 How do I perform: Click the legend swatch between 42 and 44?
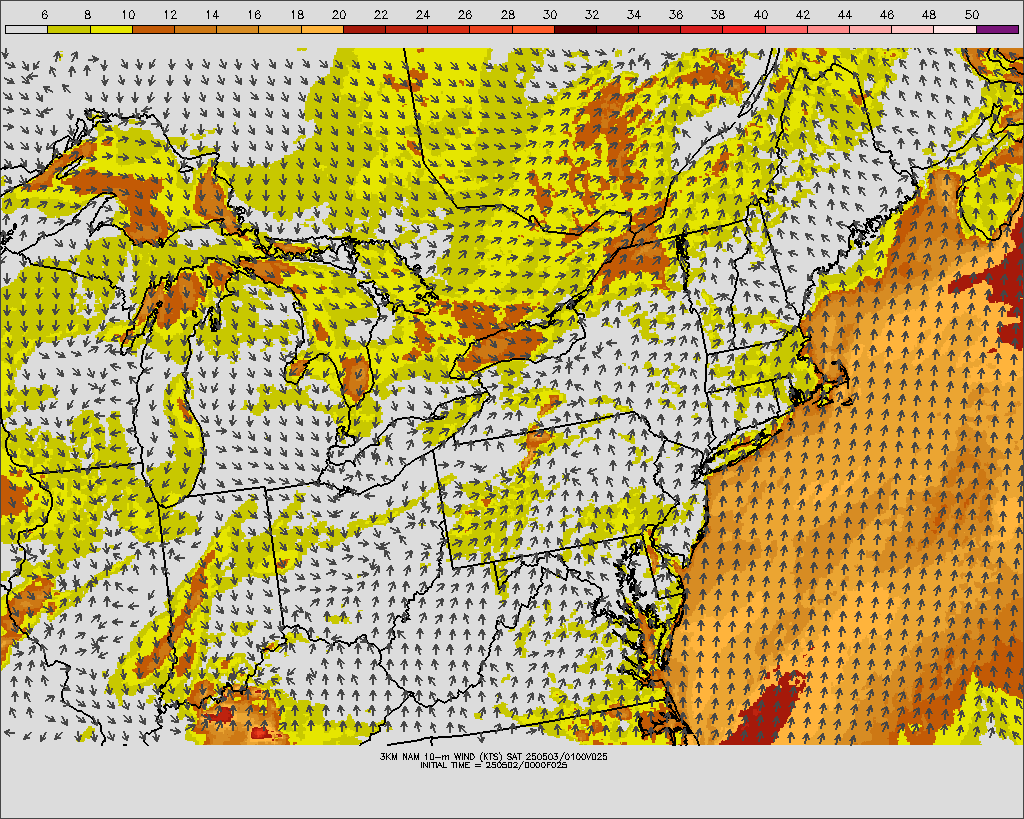click(828, 29)
